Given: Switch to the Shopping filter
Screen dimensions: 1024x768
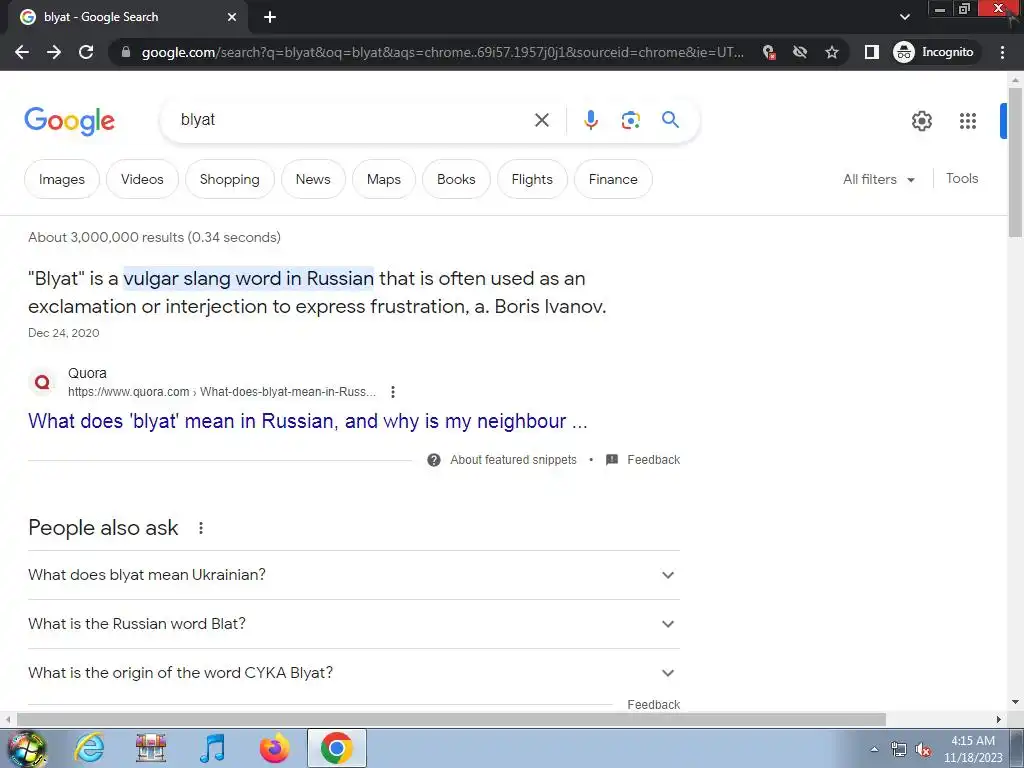Looking at the screenshot, I should (x=229, y=179).
